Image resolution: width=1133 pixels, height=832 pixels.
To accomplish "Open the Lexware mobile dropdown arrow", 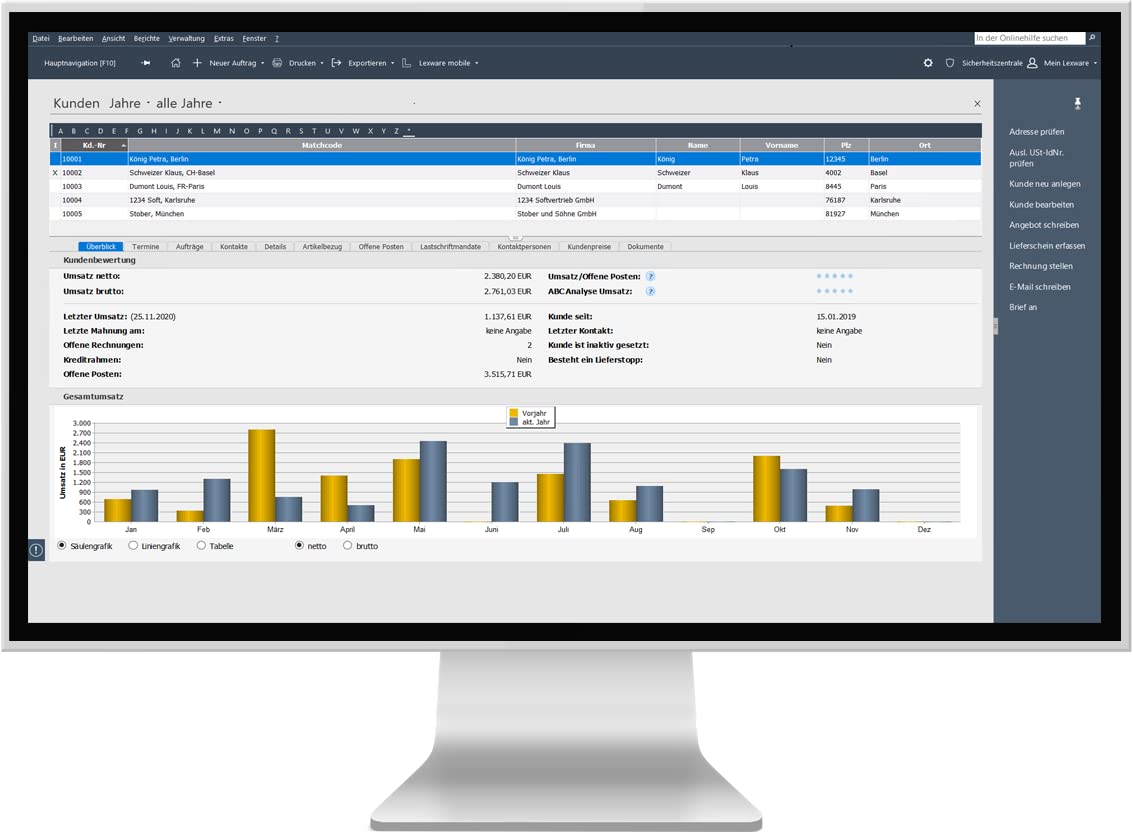I will 476,64.
